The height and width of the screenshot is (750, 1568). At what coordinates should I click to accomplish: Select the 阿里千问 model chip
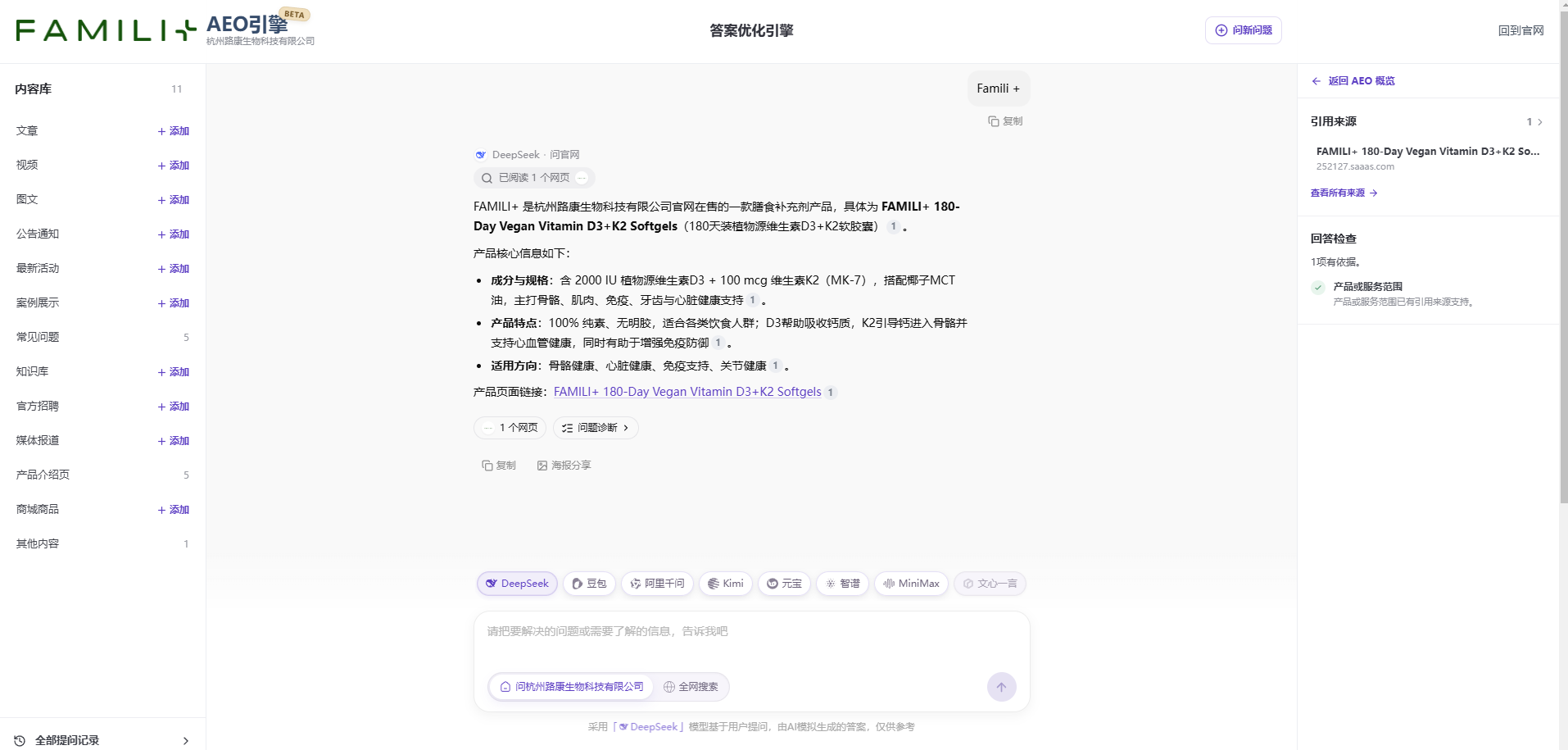pyautogui.click(x=657, y=584)
